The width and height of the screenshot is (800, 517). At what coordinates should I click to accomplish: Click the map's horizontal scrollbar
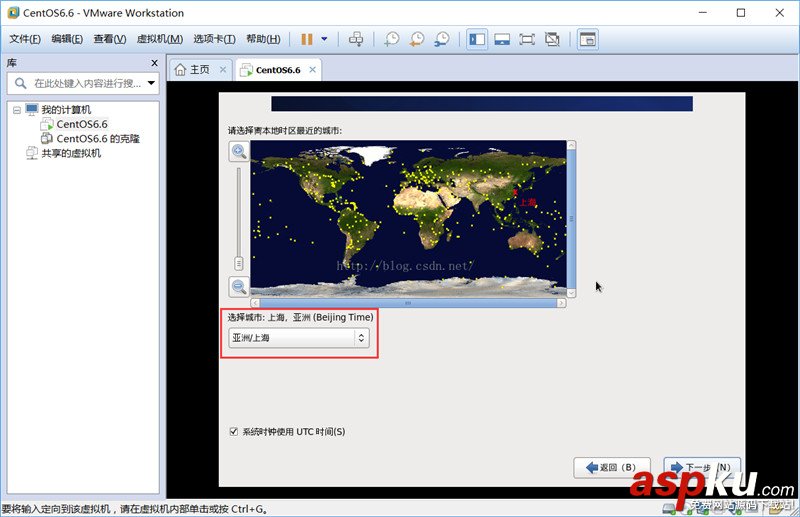[x=408, y=303]
